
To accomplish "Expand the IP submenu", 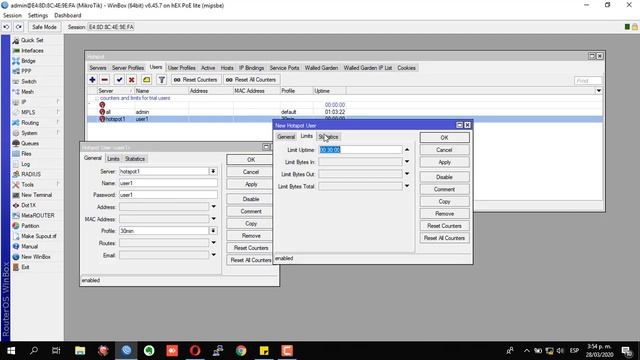I will 24,102.
